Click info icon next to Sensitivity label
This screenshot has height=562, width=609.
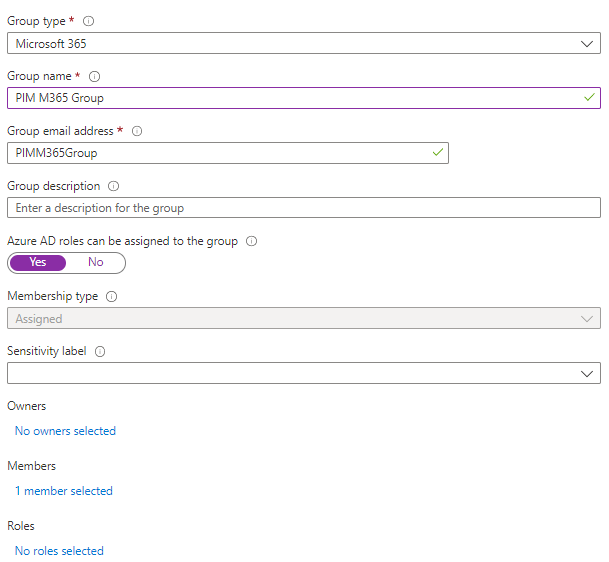point(100,352)
